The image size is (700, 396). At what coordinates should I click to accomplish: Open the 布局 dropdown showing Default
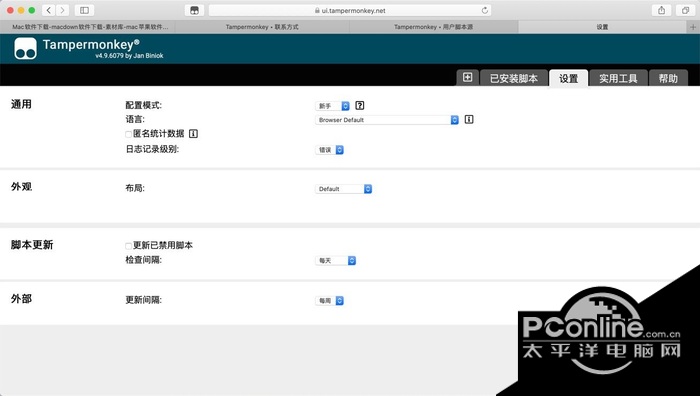[344, 189]
